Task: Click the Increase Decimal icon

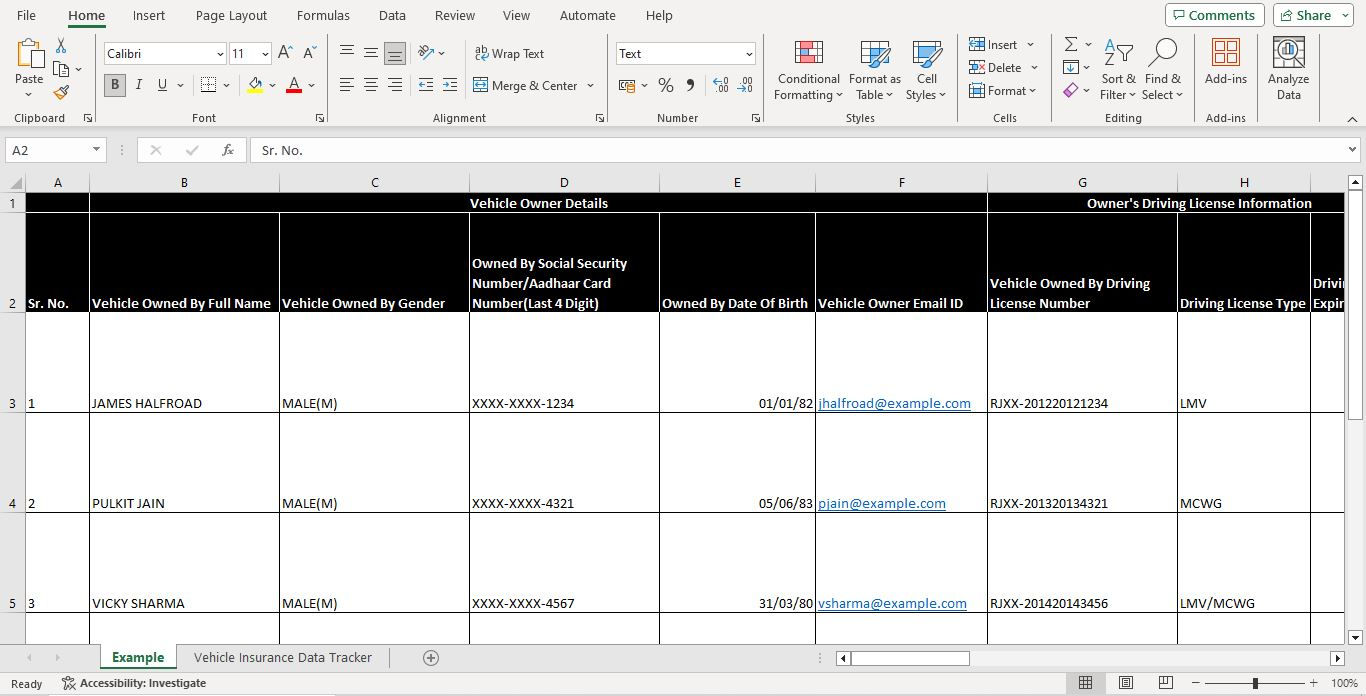Action: [x=720, y=86]
